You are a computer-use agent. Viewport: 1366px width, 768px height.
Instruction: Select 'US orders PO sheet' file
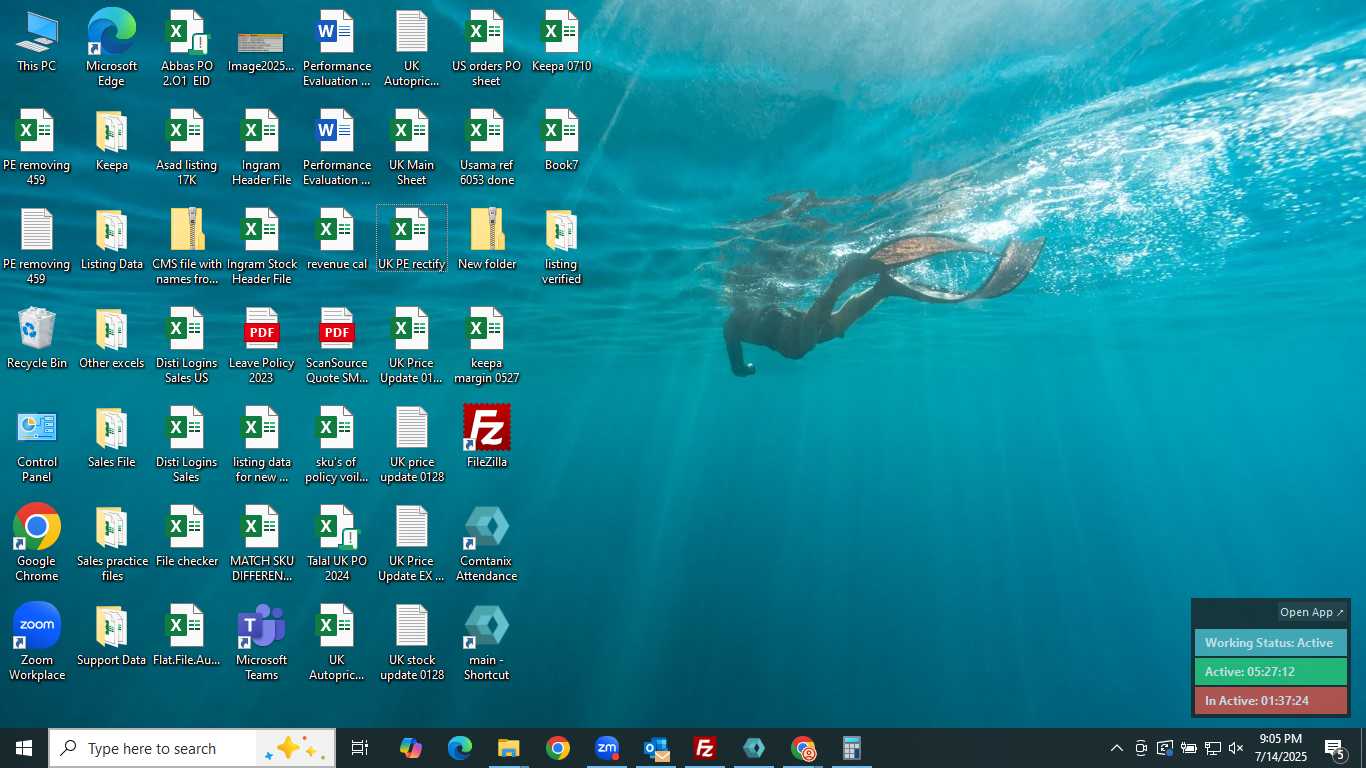(487, 48)
